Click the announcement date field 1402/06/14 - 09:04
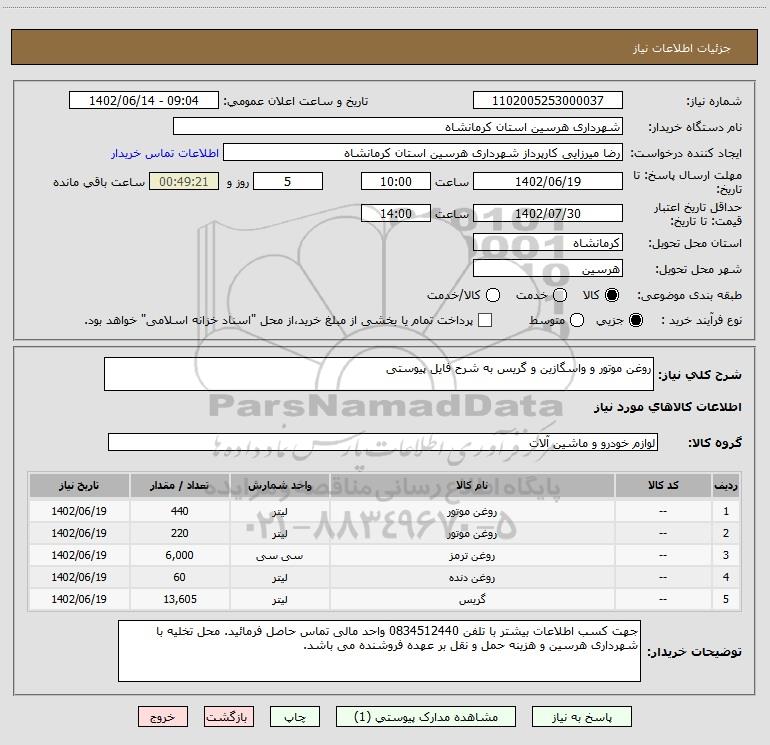This screenshot has width=770, height=745. 144,101
